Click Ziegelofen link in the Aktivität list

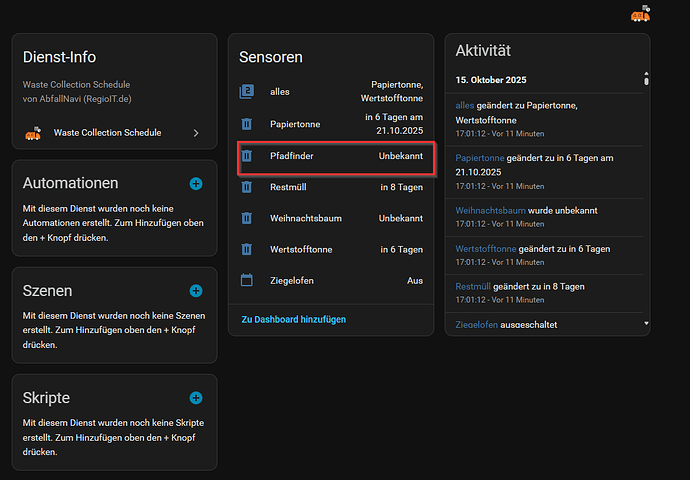476,325
